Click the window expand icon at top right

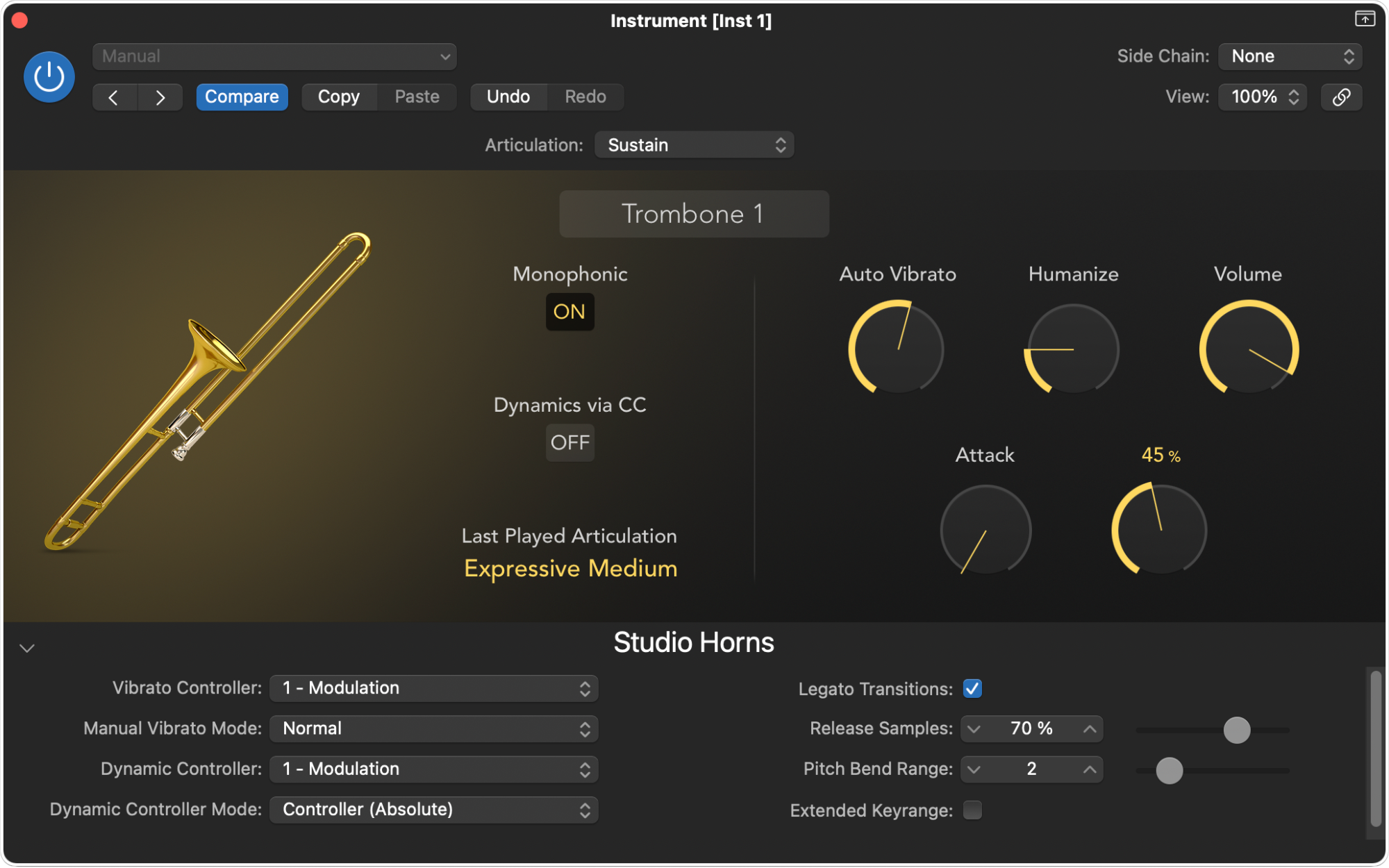click(x=1365, y=19)
